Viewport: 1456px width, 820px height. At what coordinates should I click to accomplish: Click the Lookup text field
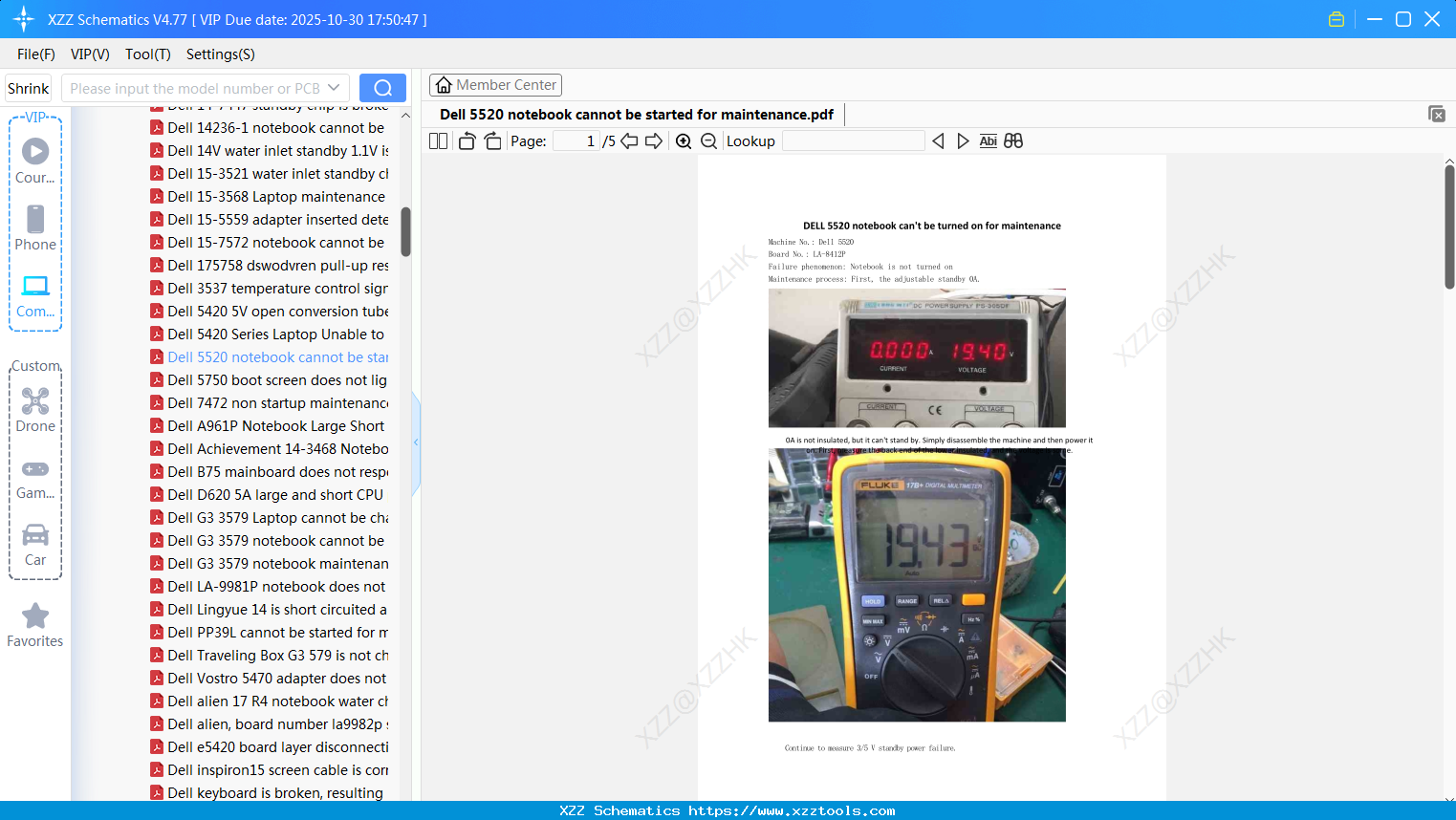(x=853, y=141)
